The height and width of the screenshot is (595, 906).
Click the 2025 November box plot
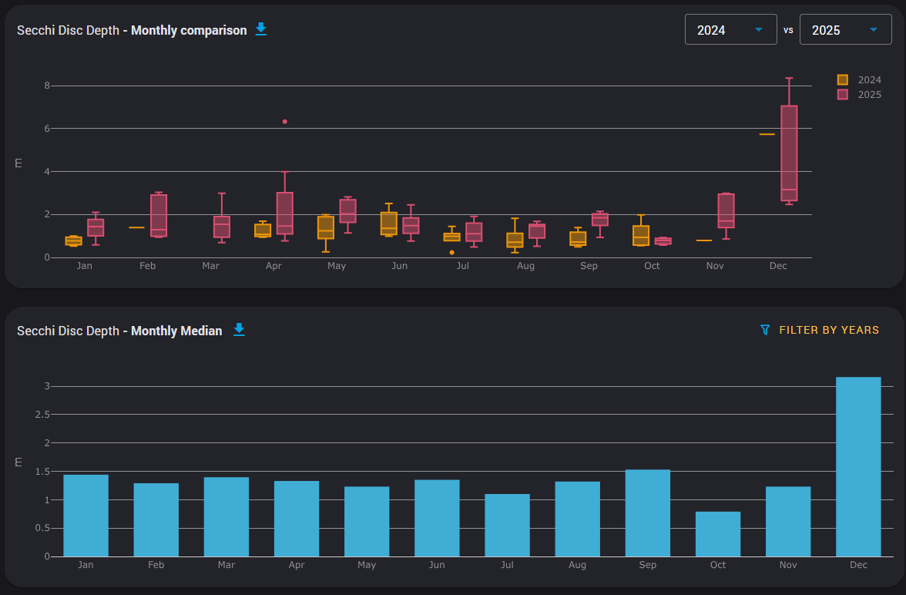pyautogui.click(x=726, y=211)
